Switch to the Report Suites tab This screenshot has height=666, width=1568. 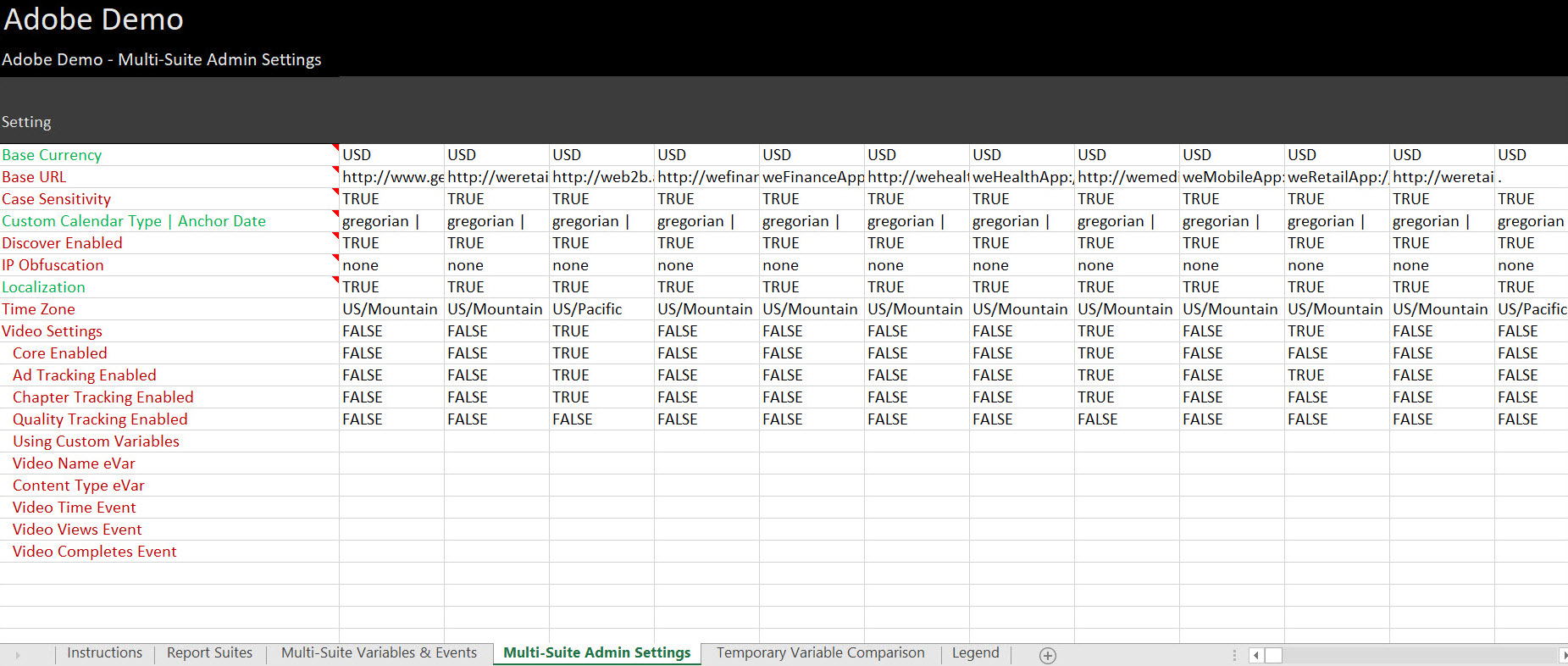[209, 653]
